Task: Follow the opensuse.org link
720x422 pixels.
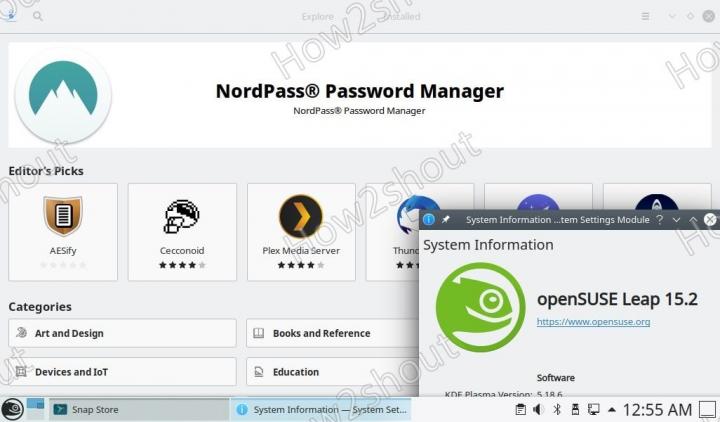Action: click(x=593, y=322)
